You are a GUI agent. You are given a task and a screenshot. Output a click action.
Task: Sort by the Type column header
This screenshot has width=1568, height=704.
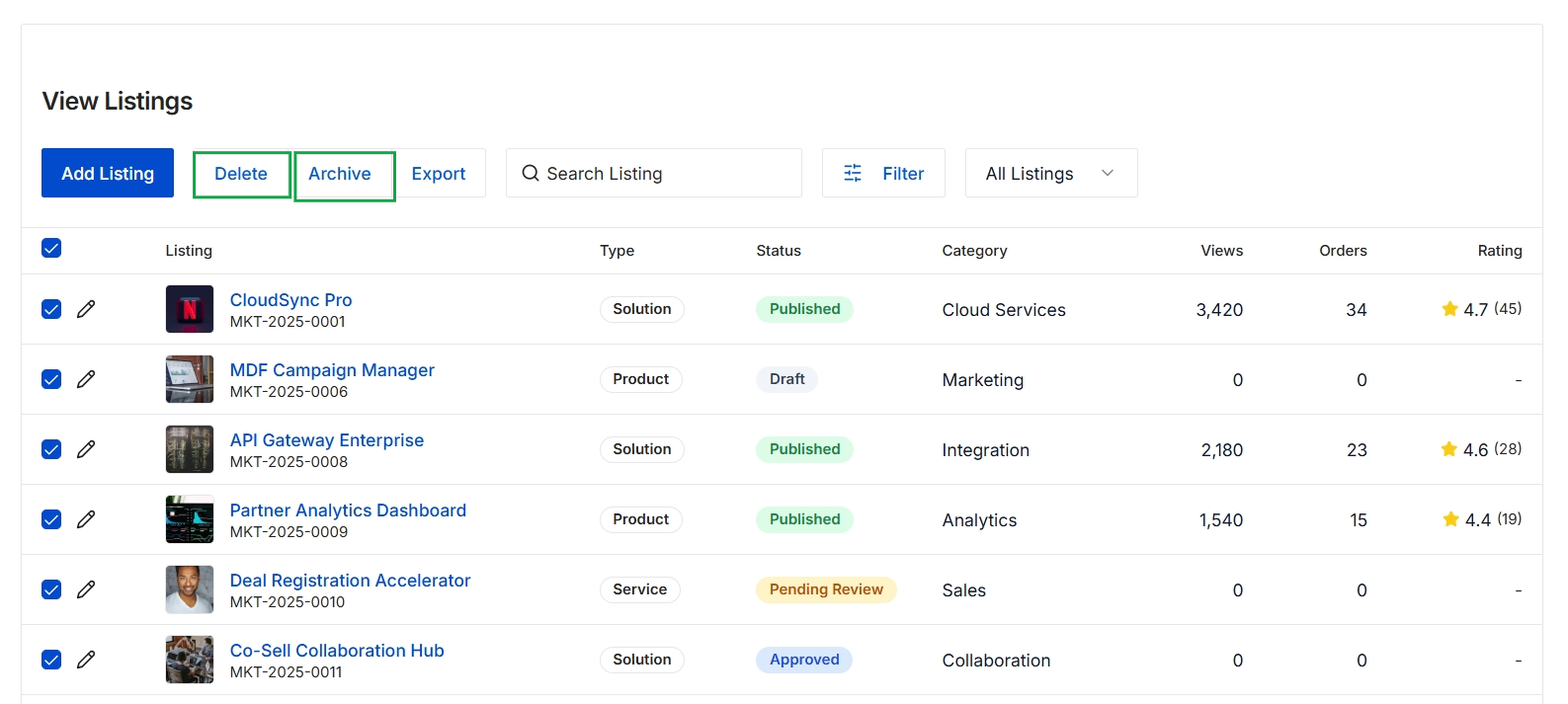pos(617,250)
